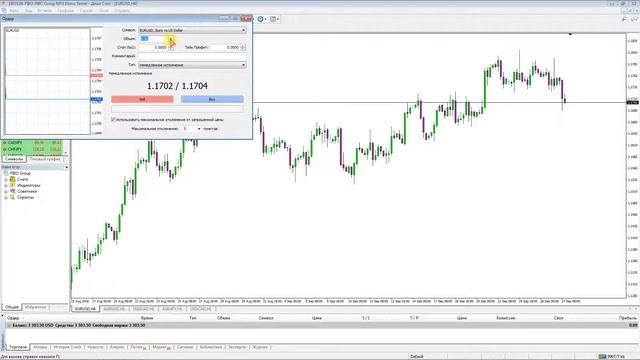Click the Ордер column header
The image size is (640, 360).
tap(13, 318)
